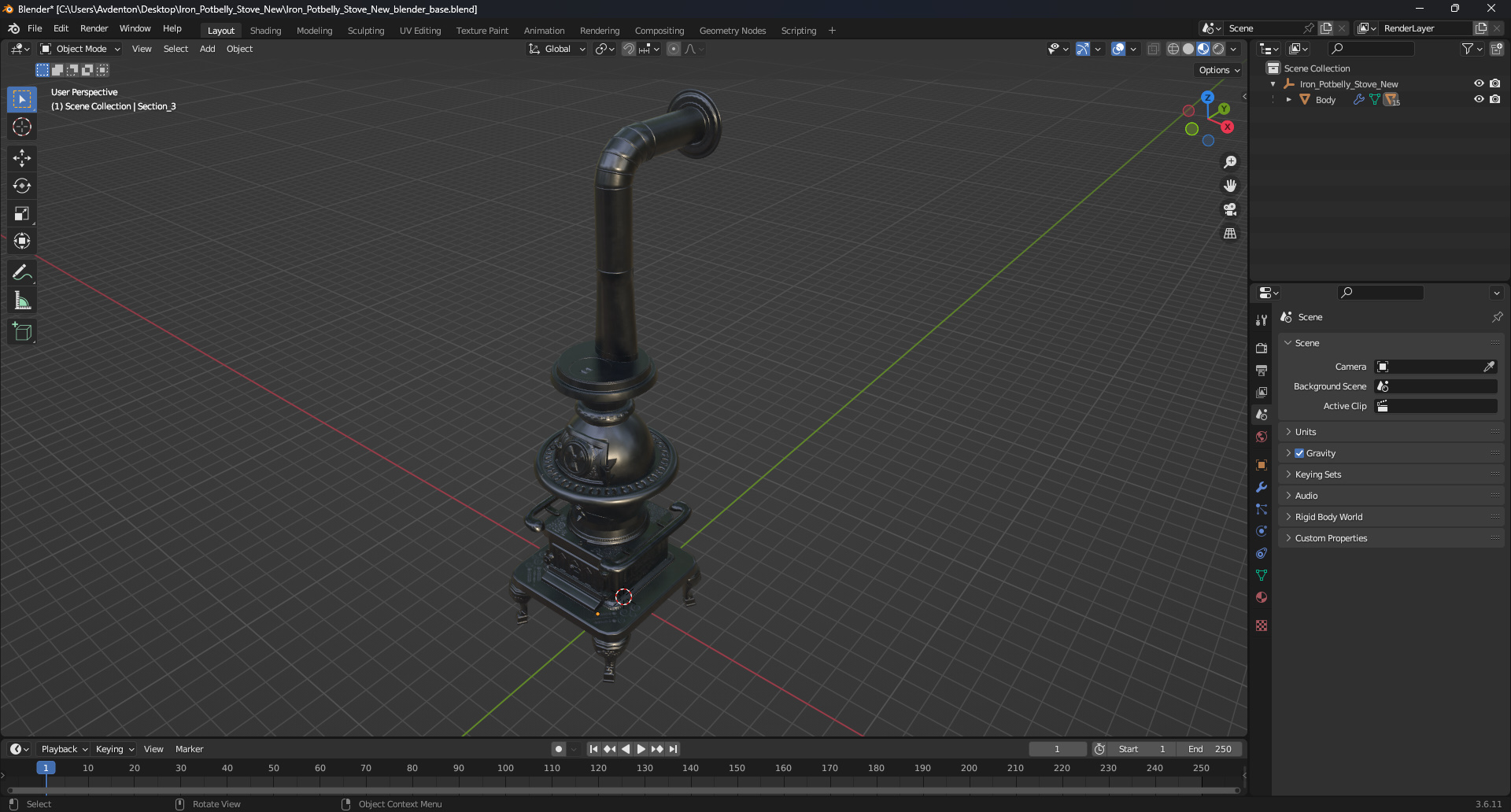This screenshot has height=812, width=1511.
Task: Expand the Keying Sets panel
Action: tap(1391, 474)
